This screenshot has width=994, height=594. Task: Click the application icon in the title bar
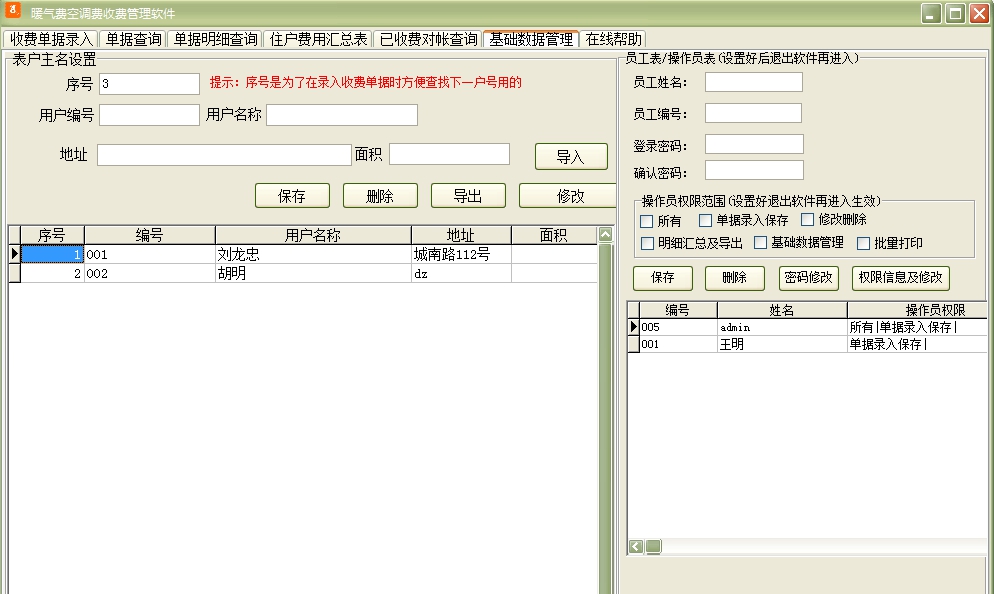(x=12, y=13)
